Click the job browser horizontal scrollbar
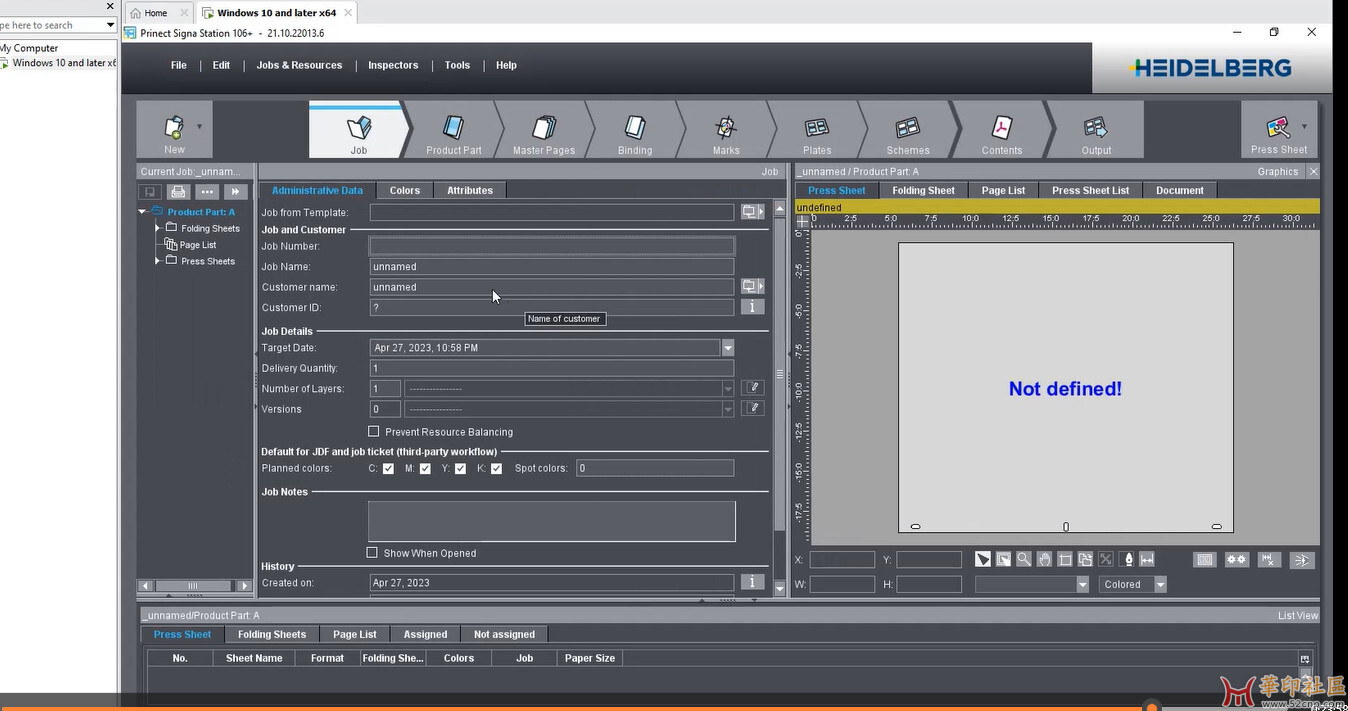 pyautogui.click(x=194, y=586)
